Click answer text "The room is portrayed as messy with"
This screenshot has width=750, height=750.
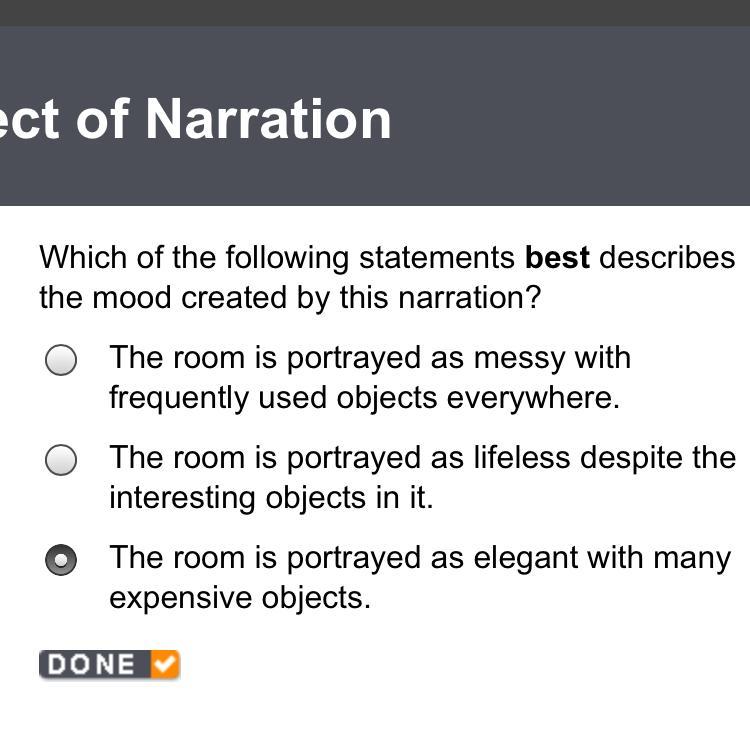[x=370, y=358]
